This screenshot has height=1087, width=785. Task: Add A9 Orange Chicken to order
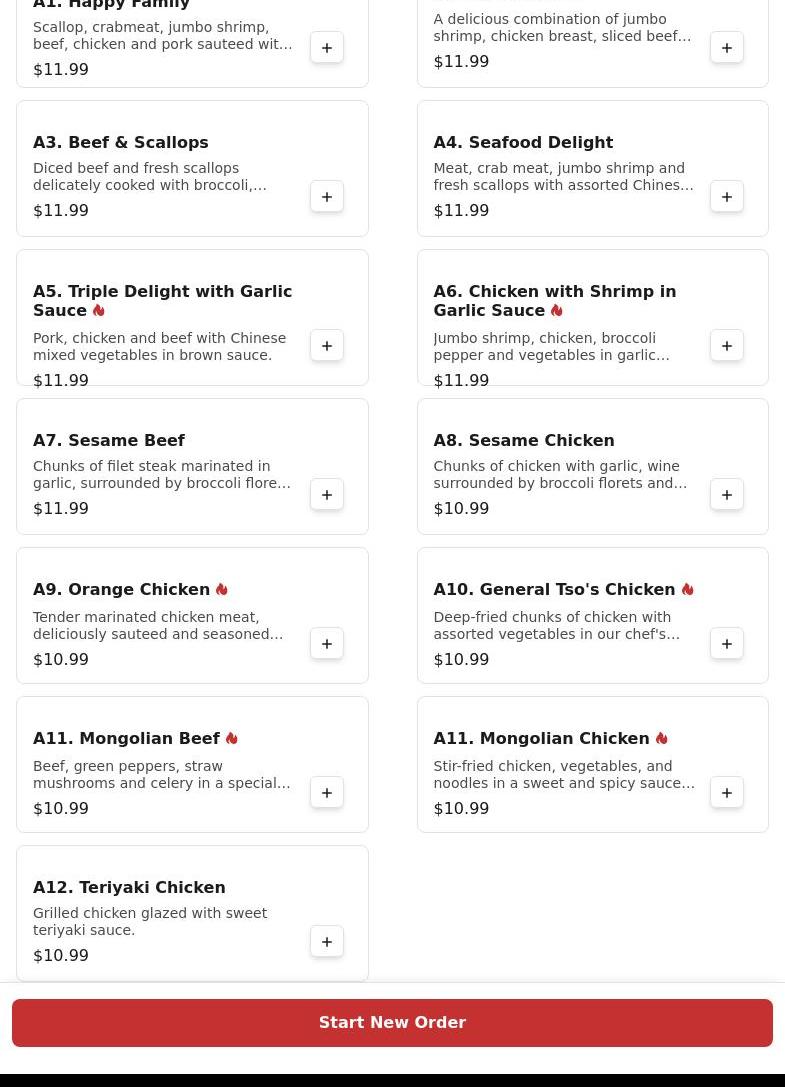[x=327, y=644]
